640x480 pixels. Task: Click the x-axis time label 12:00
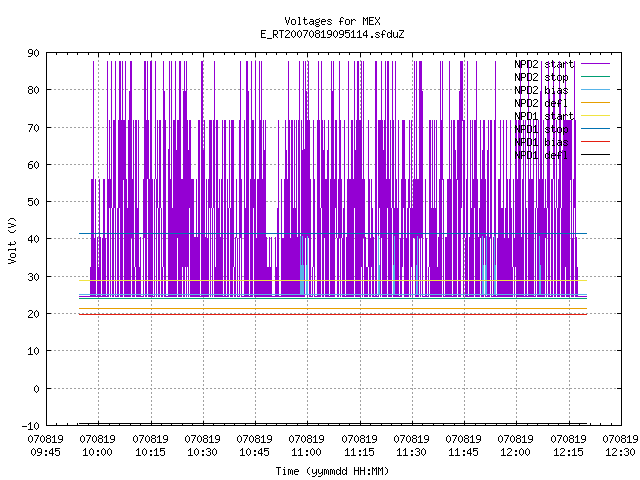(x=516, y=452)
